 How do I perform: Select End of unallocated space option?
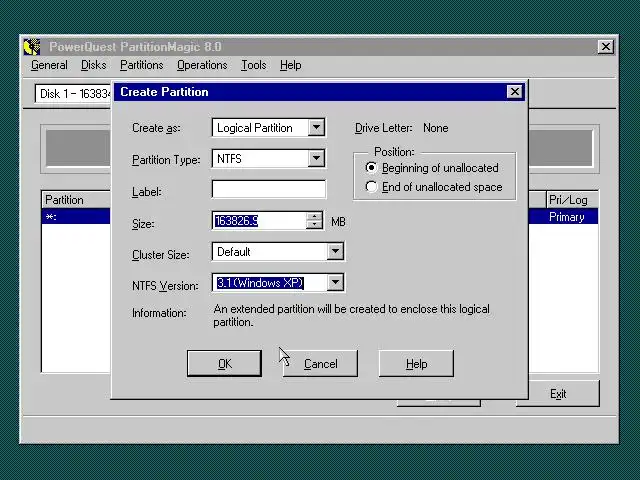tap(434, 187)
